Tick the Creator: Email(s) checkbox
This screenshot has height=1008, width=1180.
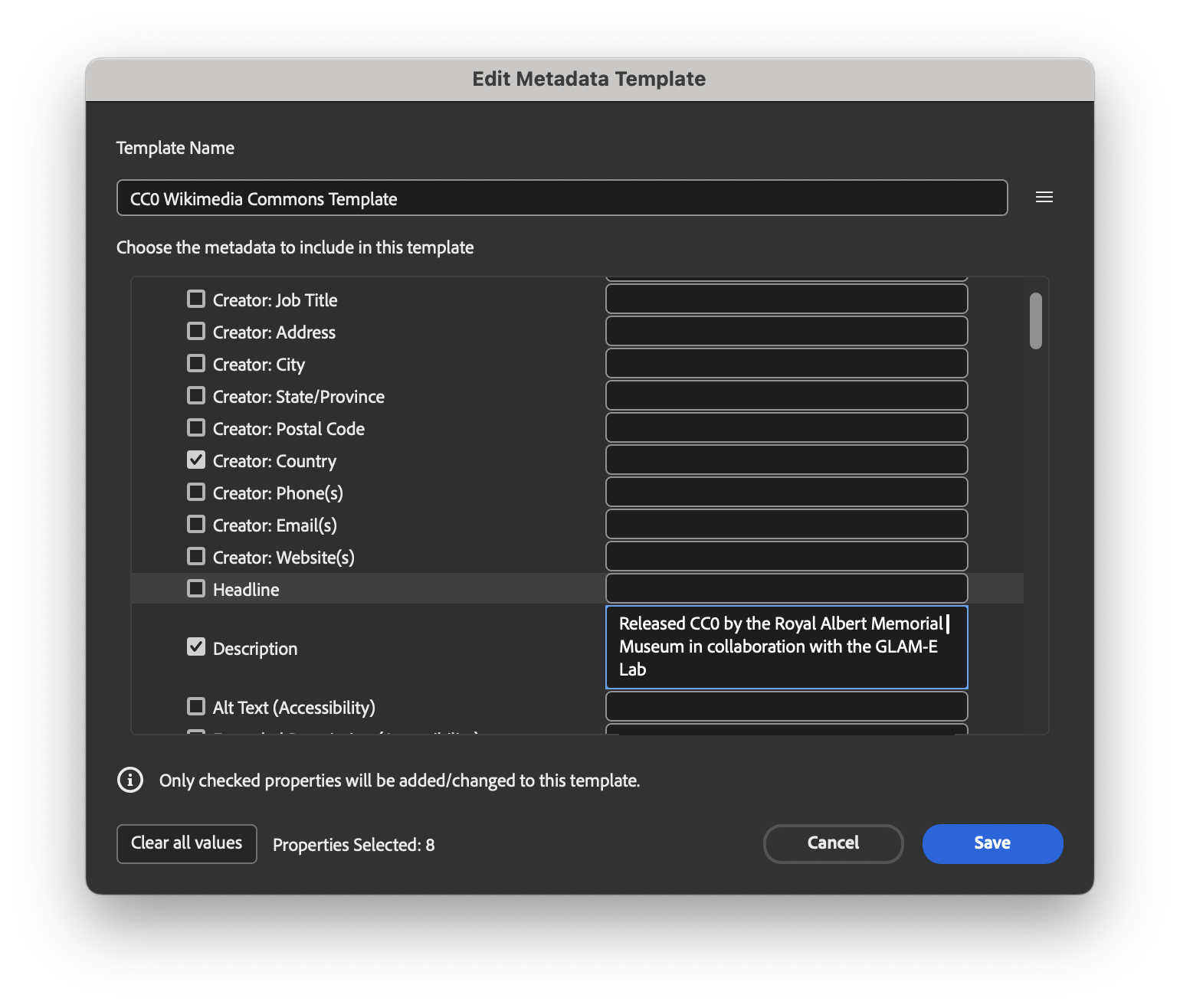point(196,524)
